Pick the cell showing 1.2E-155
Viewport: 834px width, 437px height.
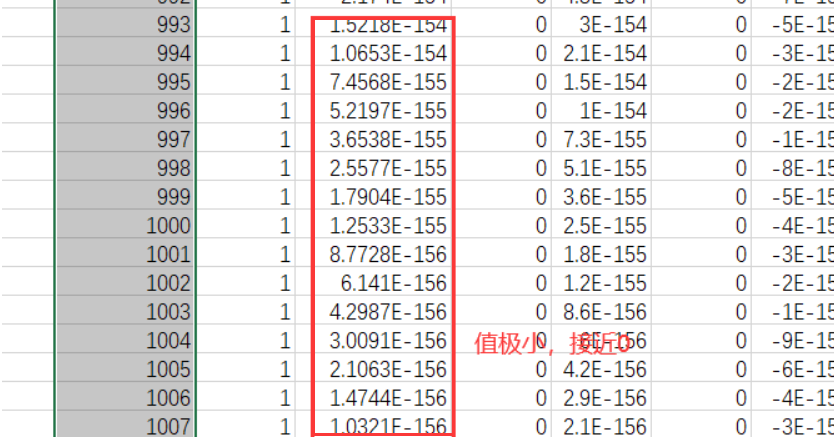[x=602, y=283]
